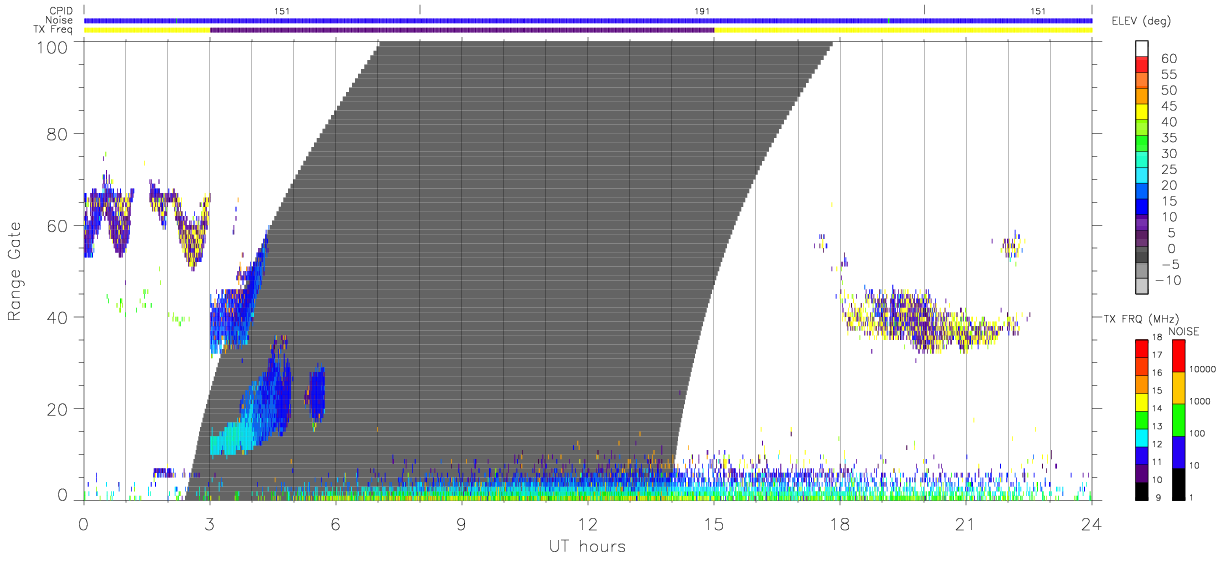Click the 24 tick on UT hours axis

(x=1092, y=523)
